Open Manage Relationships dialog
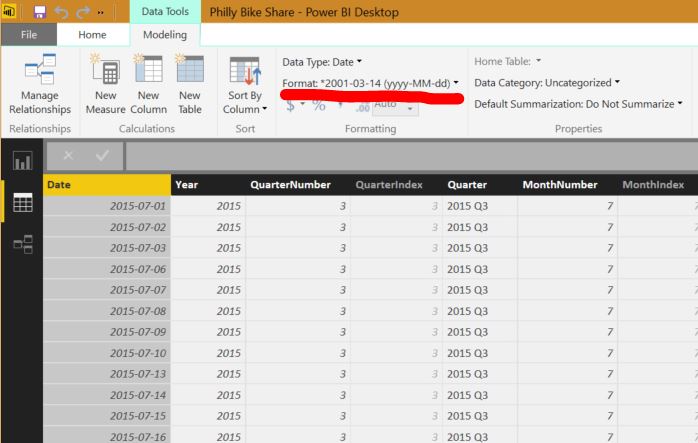Viewport: 698px width, 443px height. 40,85
